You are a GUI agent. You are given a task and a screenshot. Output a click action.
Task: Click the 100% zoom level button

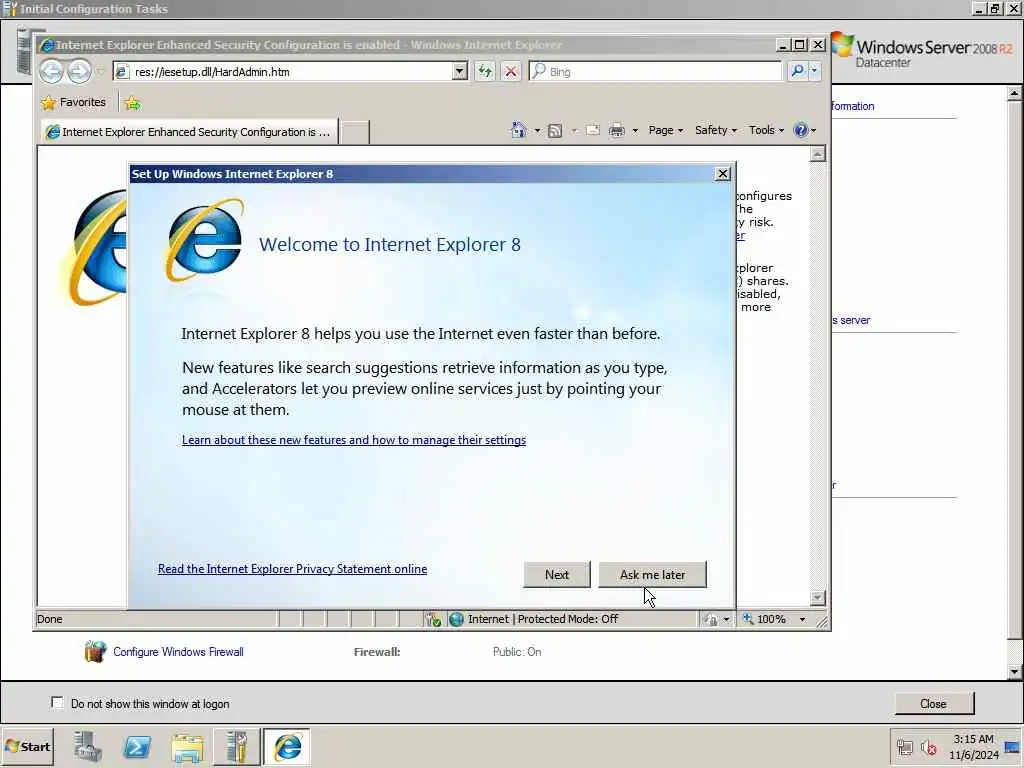click(765, 619)
